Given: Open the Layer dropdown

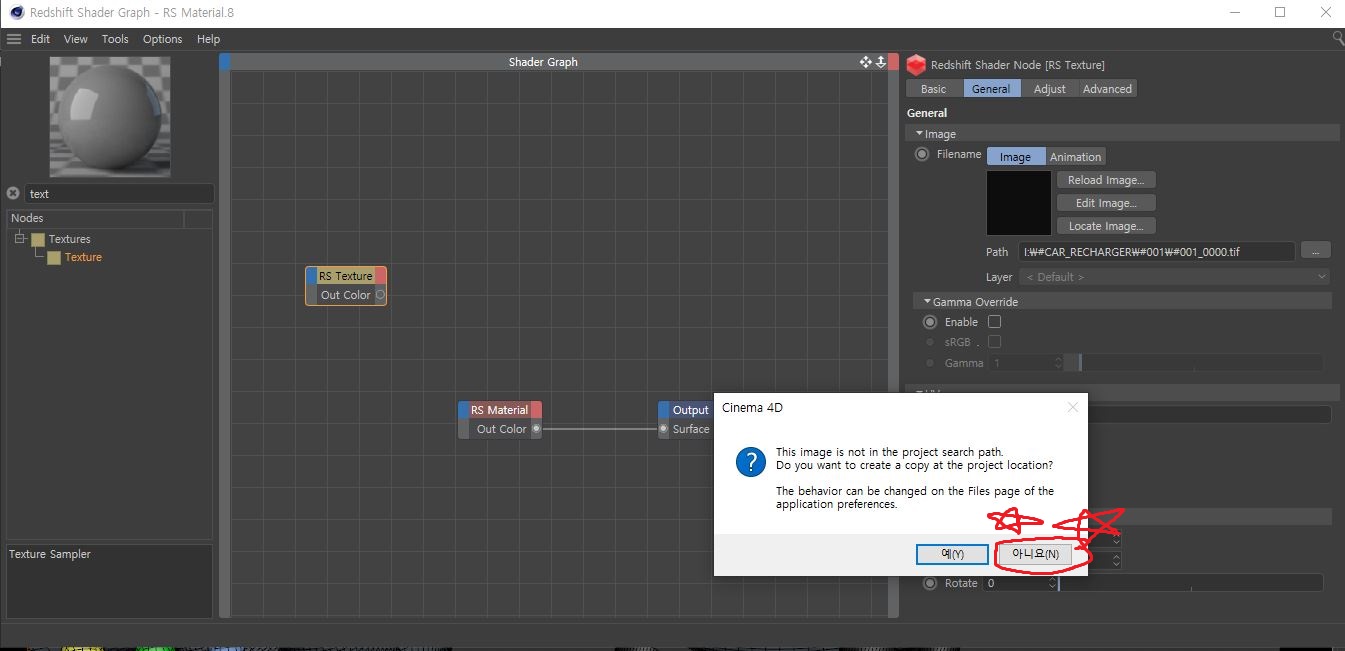Looking at the screenshot, I should tap(1173, 277).
